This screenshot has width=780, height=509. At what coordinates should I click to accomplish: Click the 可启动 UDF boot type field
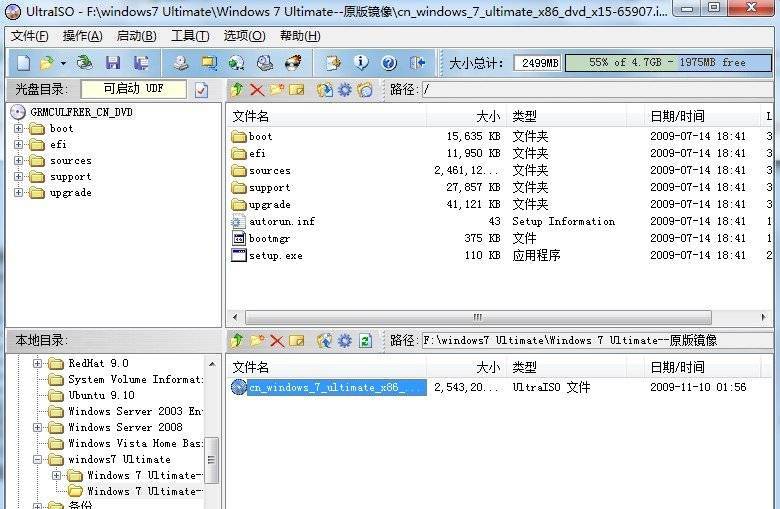coord(133,89)
